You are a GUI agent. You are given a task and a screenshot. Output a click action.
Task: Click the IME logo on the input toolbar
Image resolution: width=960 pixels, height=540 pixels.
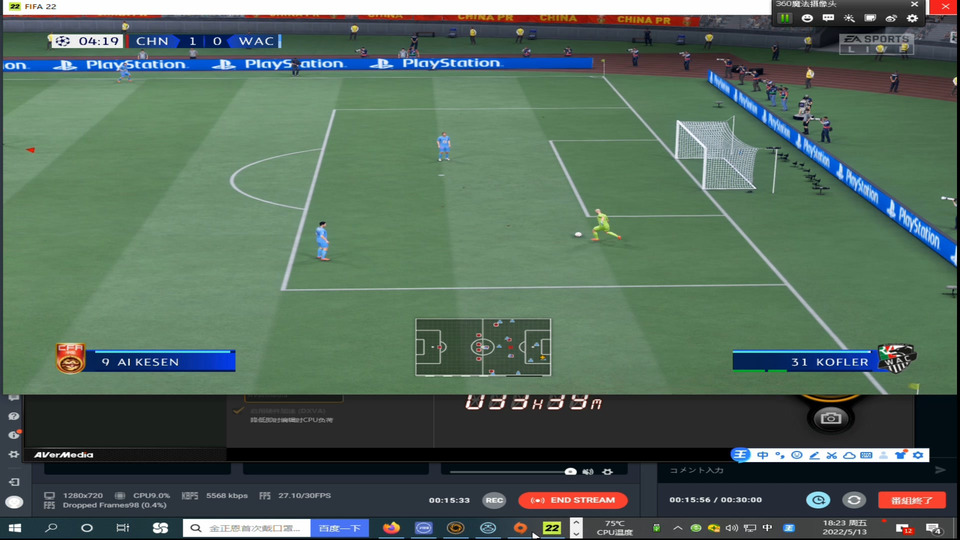(x=740, y=455)
